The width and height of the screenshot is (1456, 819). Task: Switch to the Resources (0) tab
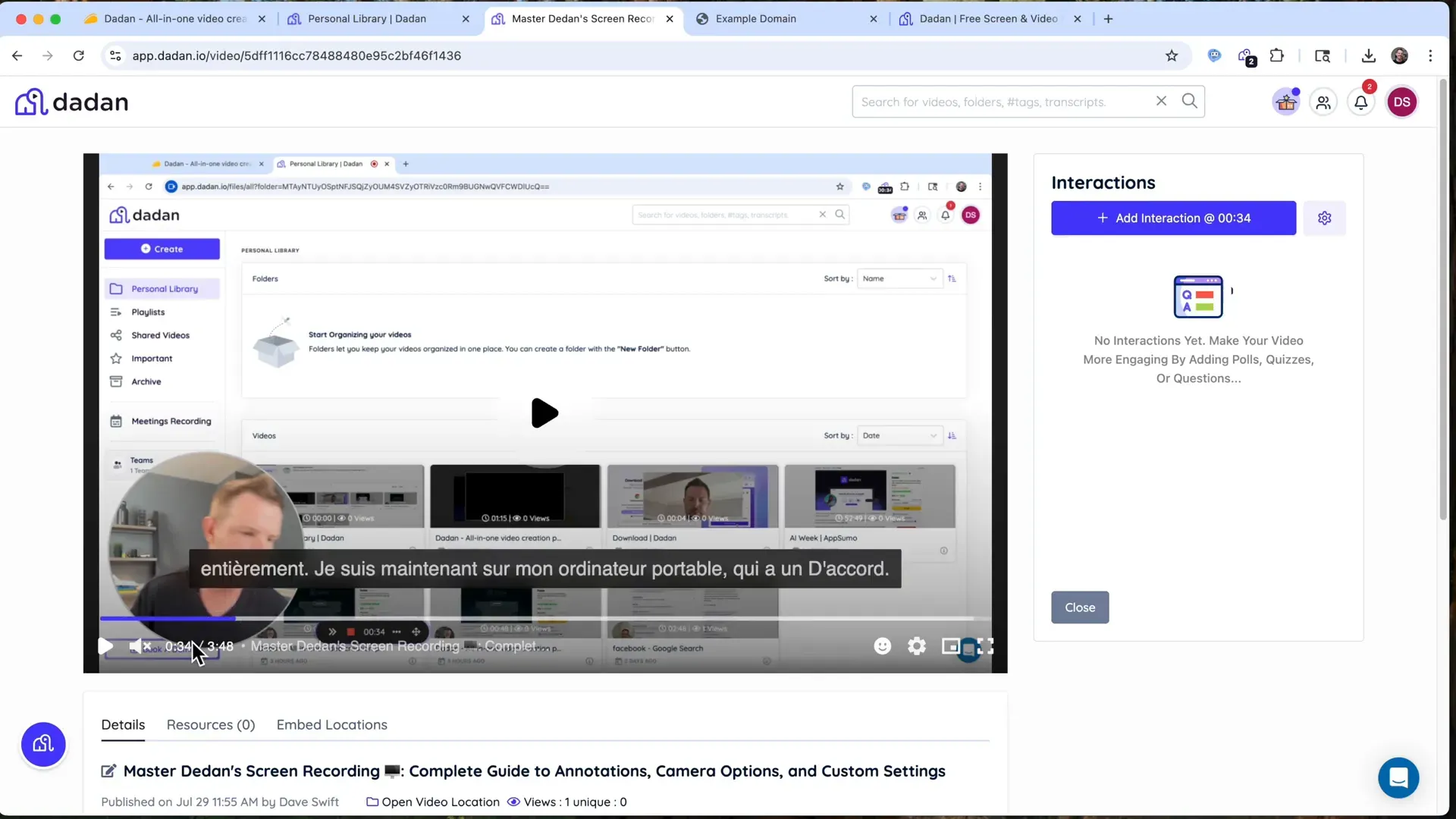click(211, 725)
